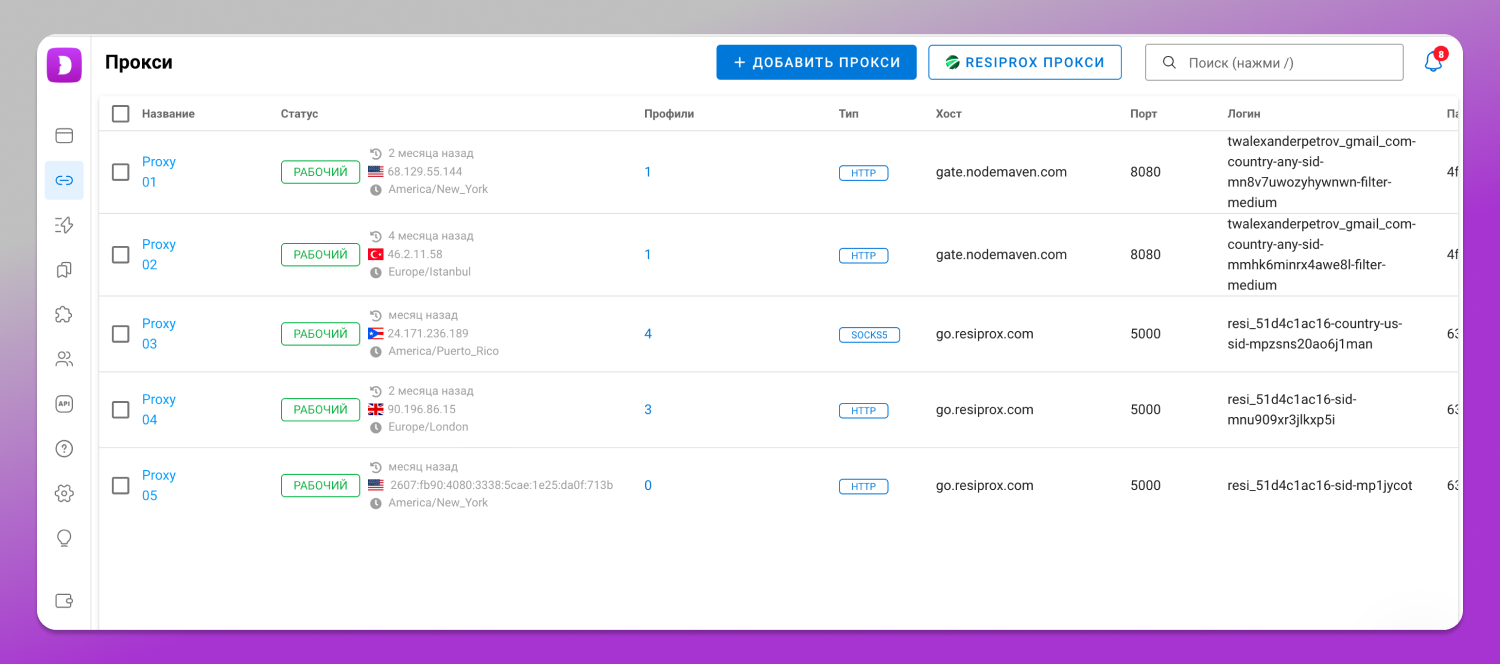
Task: Open the team members icon in sidebar
Action: [64, 359]
